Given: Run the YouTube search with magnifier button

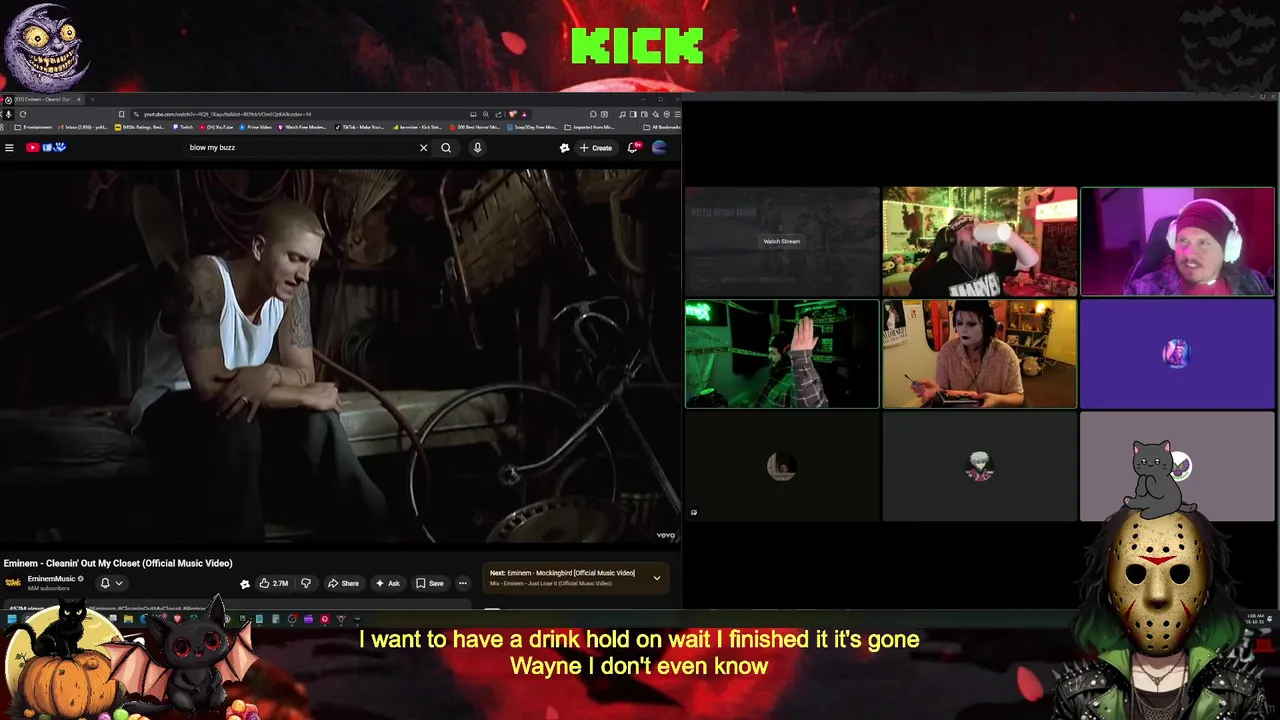Looking at the screenshot, I should (x=446, y=148).
